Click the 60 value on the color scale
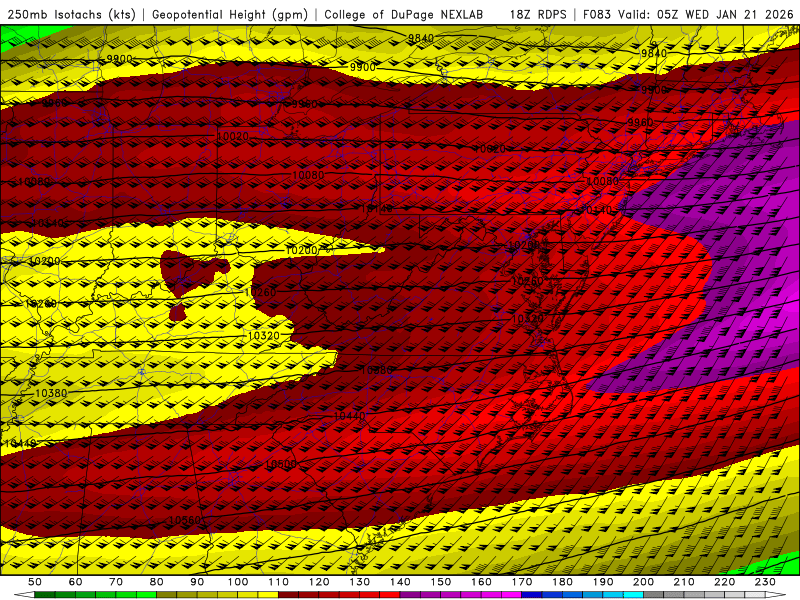Screen dimensions: 800x600 point(76,582)
